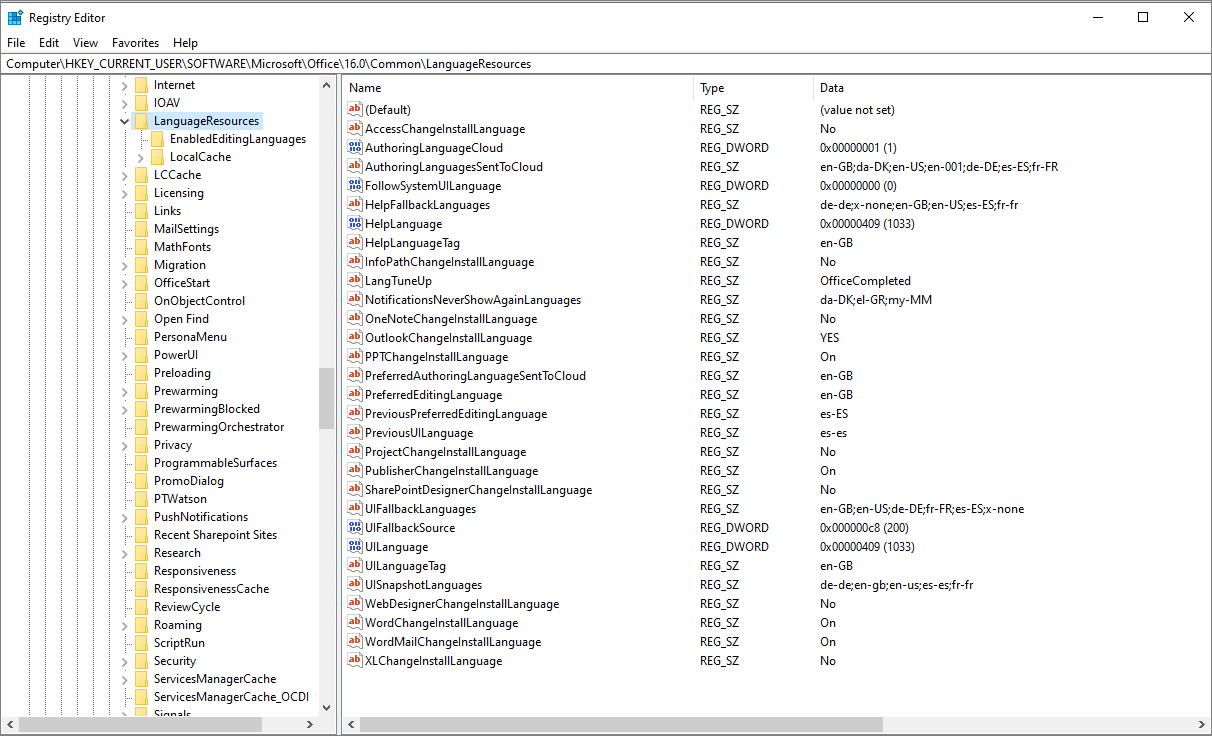Click the folder icon of Privacy key

point(141,445)
